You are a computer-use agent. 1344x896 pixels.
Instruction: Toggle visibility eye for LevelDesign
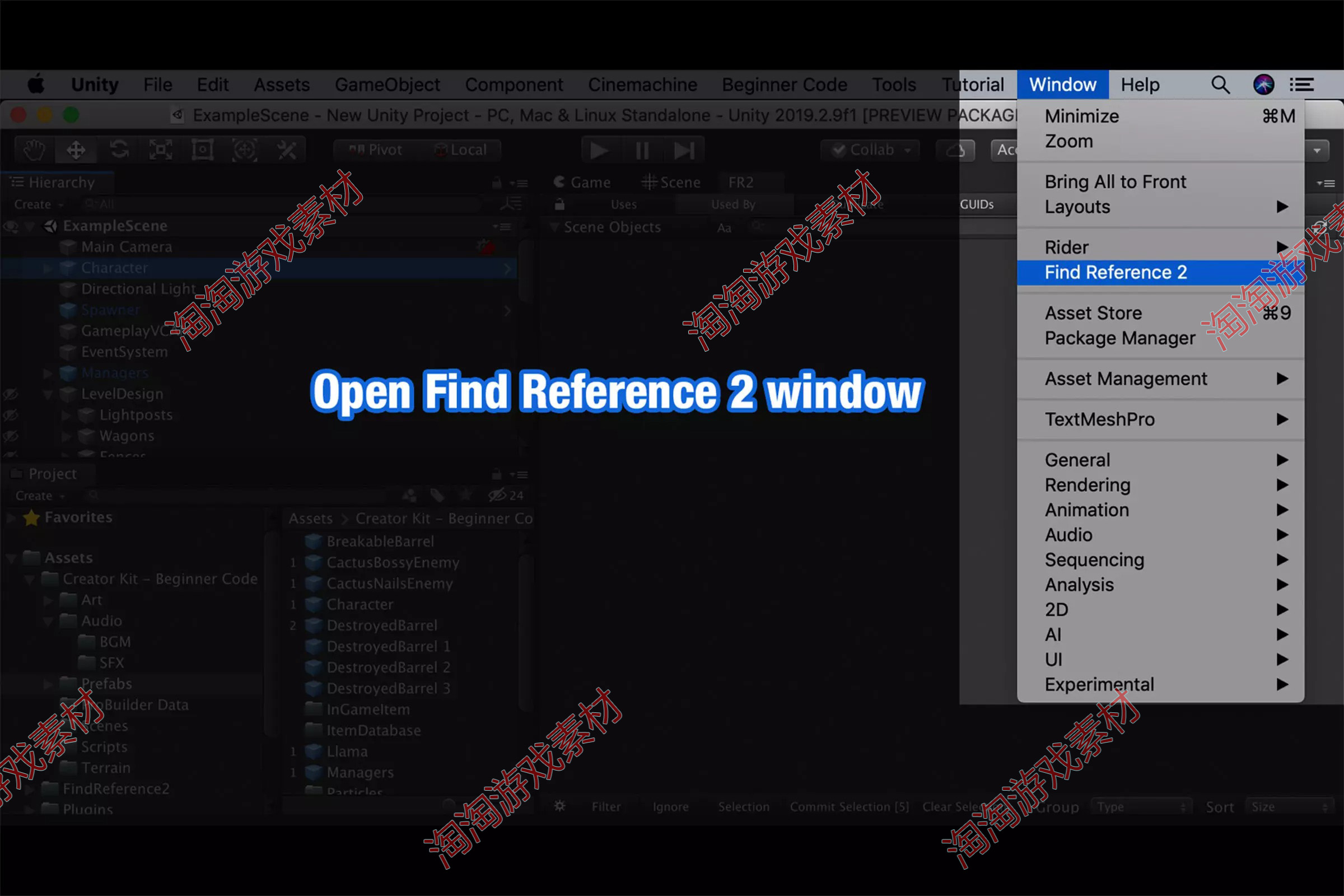[x=10, y=394]
